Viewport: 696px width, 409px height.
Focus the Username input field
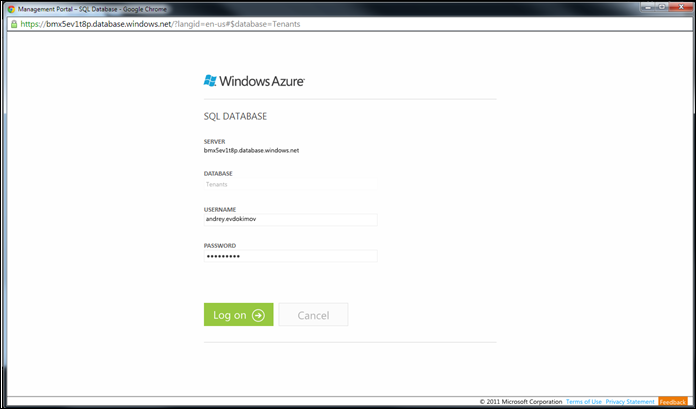(291, 220)
